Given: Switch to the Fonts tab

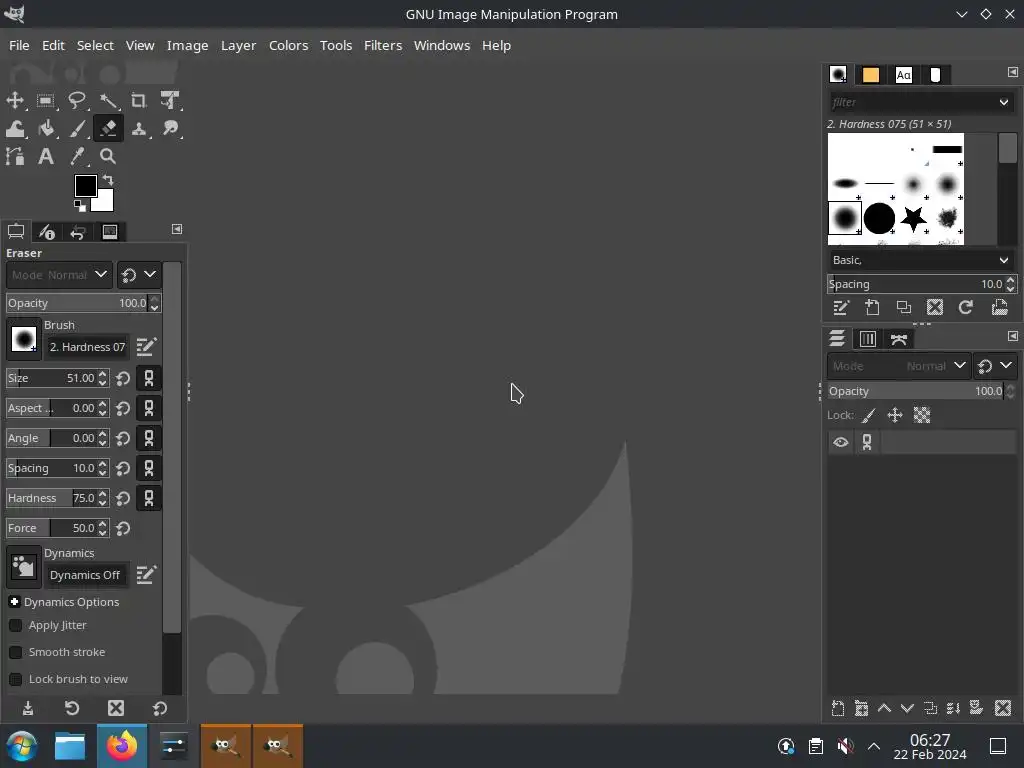Looking at the screenshot, I should click(x=903, y=75).
